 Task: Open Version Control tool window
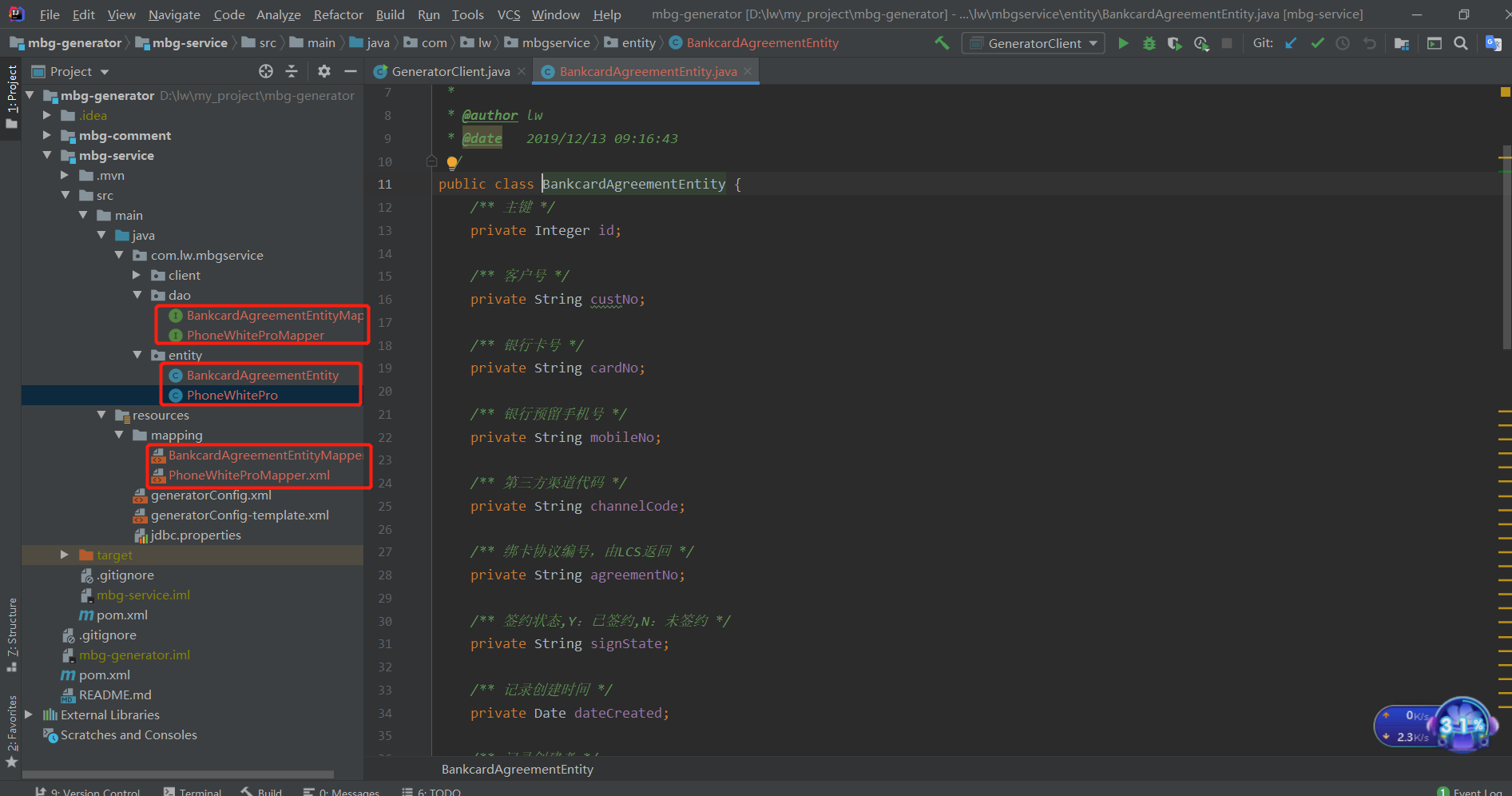click(x=89, y=790)
